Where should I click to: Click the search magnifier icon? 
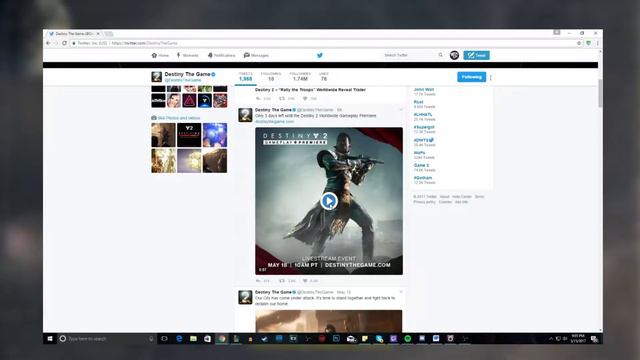(x=440, y=55)
